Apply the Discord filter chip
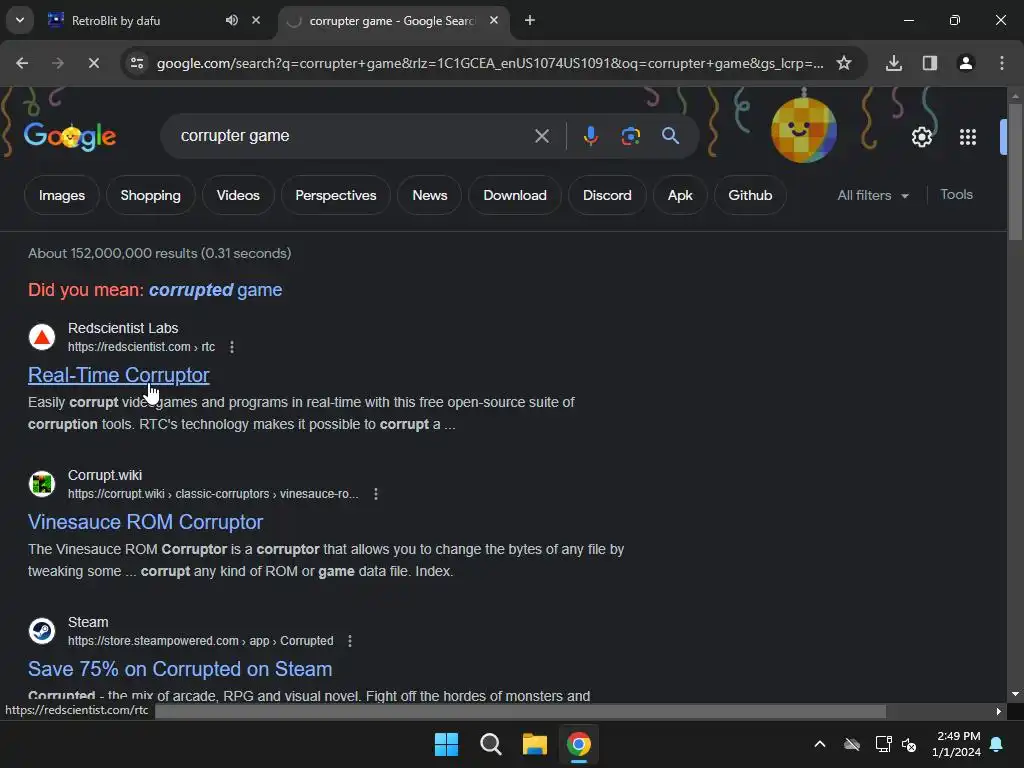The height and width of the screenshot is (768, 1024). pos(607,195)
